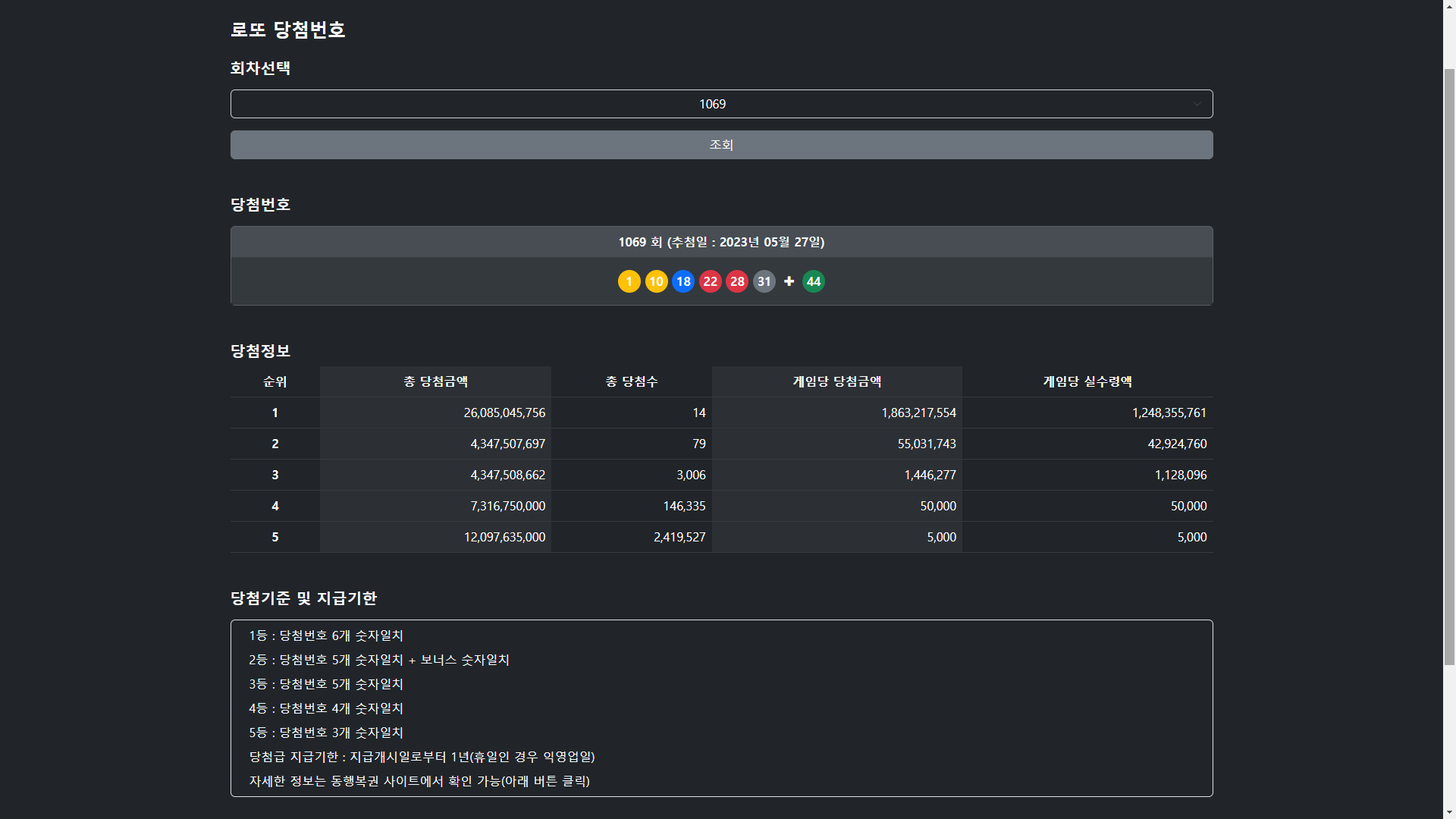Click the scrollbar down arrow at bottom right
The image size is (1456, 819).
(x=1449, y=812)
